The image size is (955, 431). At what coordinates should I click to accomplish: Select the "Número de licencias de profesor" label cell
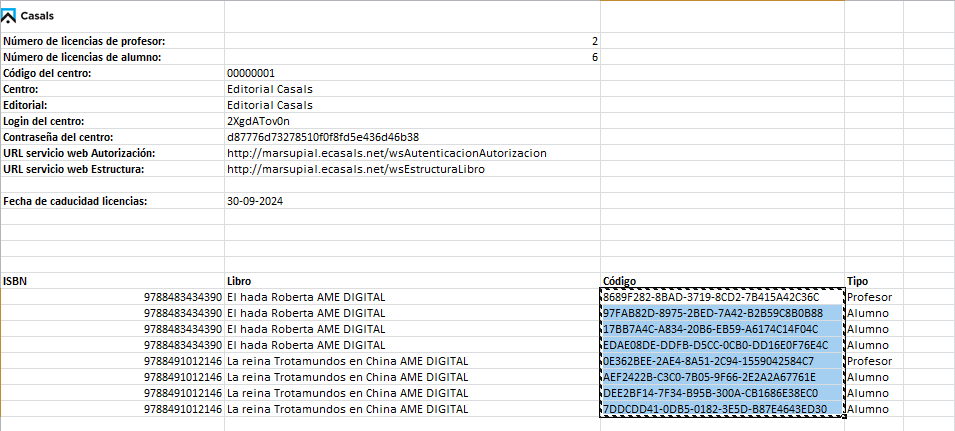tap(84, 41)
